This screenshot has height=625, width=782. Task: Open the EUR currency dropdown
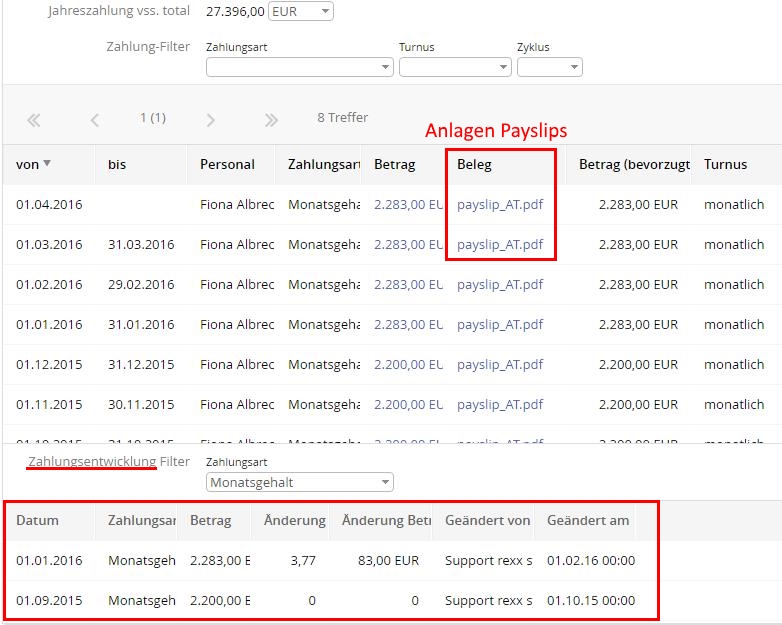coord(301,11)
